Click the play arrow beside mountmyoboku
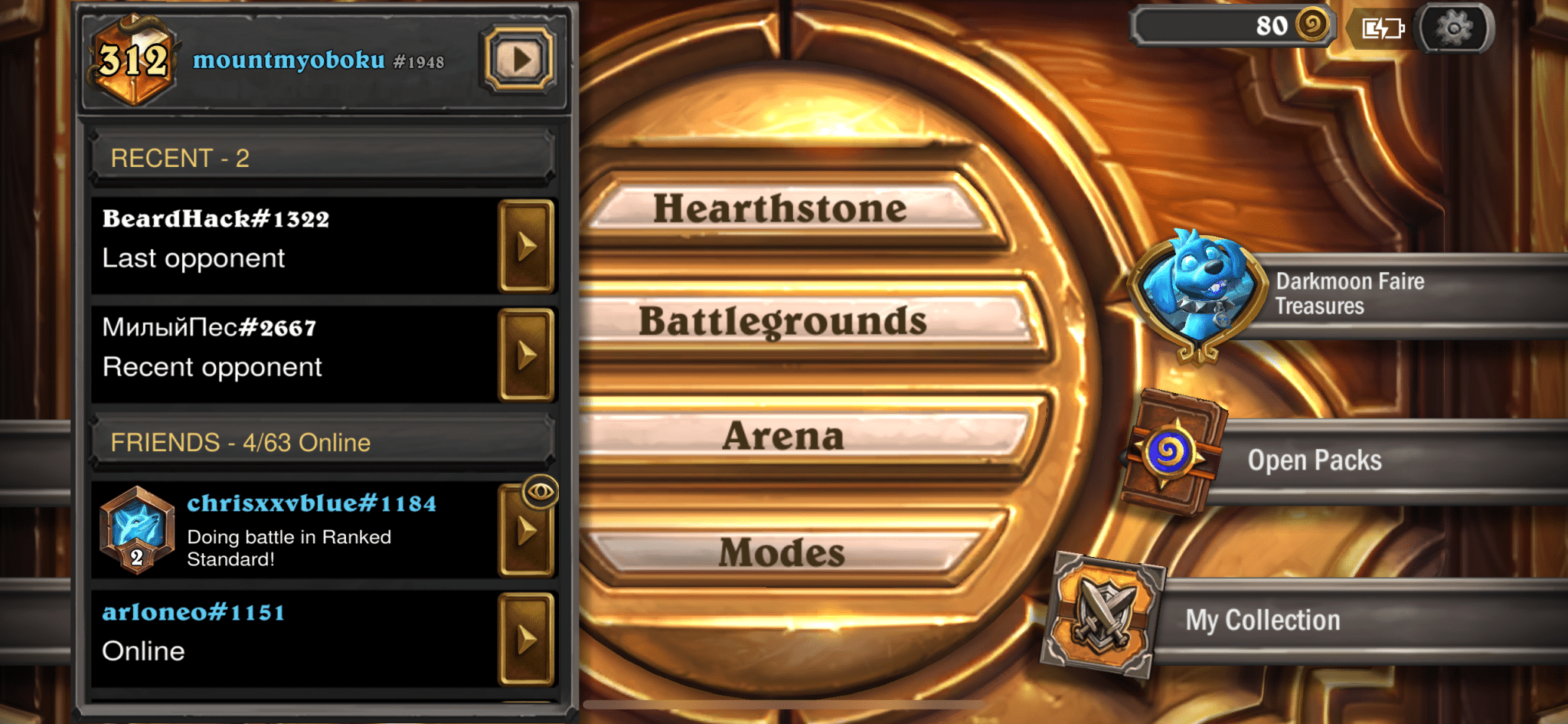This screenshot has height=724, width=1568. [x=520, y=59]
